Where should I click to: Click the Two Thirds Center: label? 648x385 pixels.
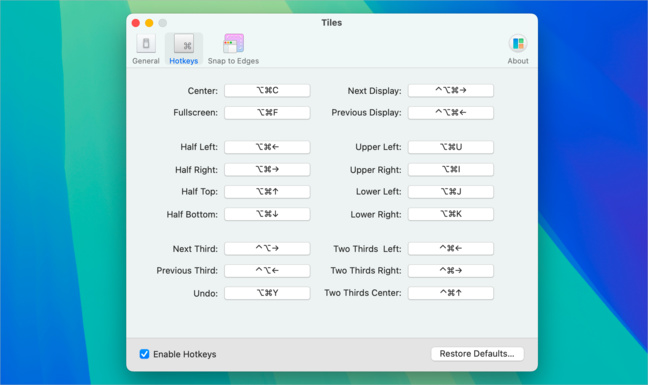tap(363, 293)
